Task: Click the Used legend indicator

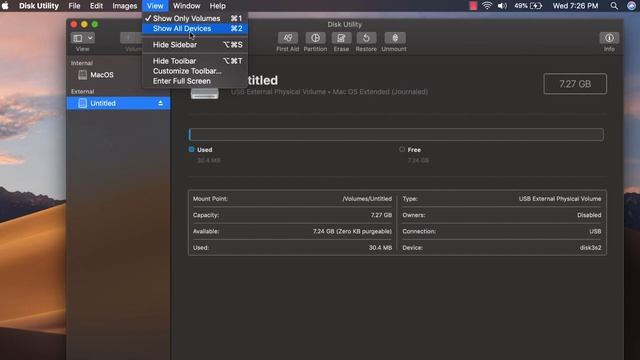Action: [x=191, y=149]
